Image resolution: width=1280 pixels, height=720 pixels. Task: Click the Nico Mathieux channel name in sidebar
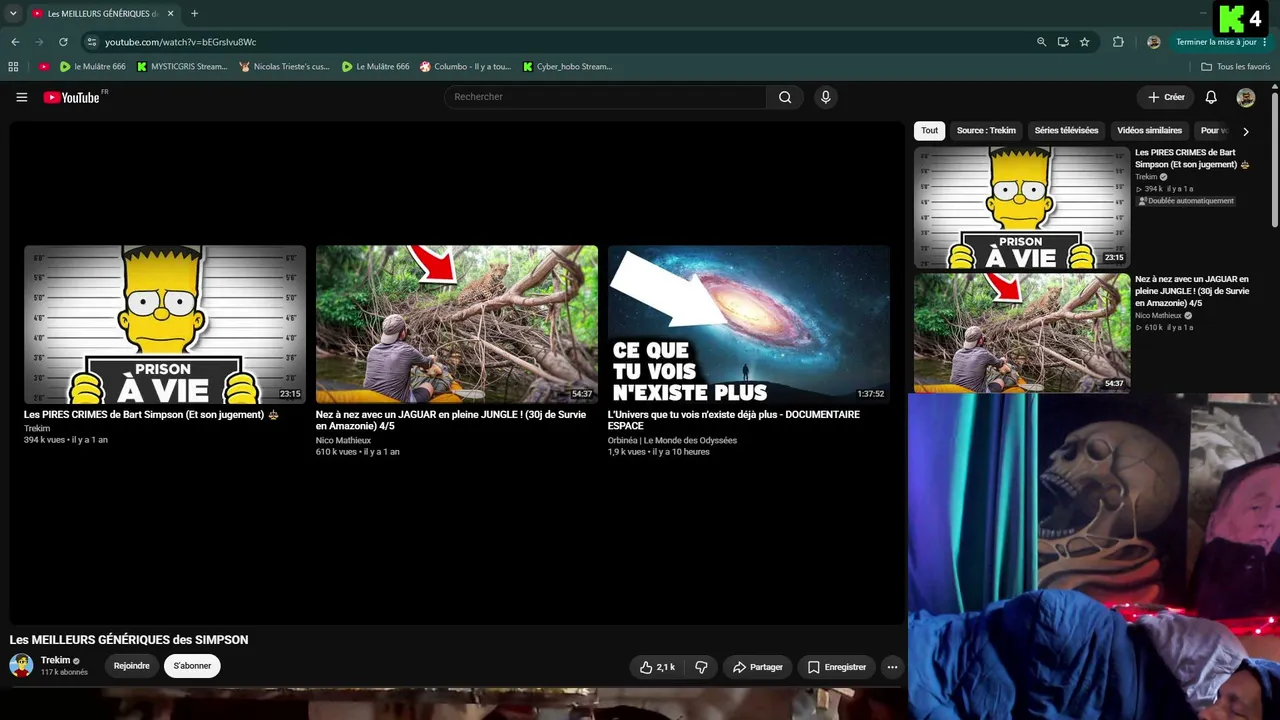click(x=1158, y=315)
